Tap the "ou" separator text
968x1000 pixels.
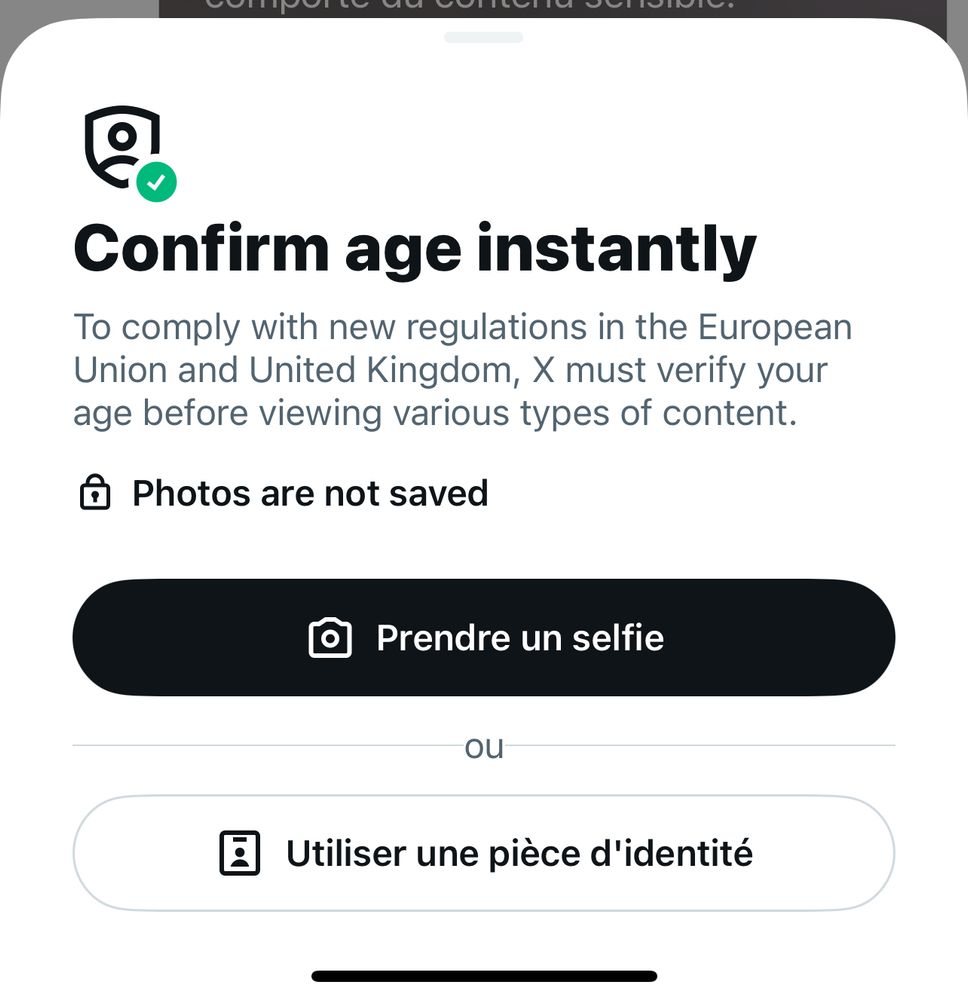[x=484, y=746]
